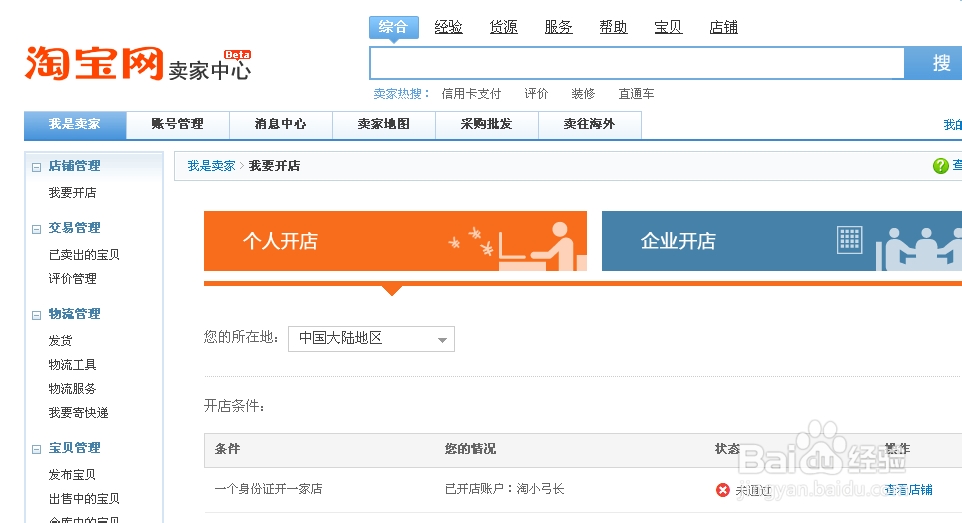Select the 服务 search tab
The height and width of the screenshot is (523, 962).
click(558, 27)
